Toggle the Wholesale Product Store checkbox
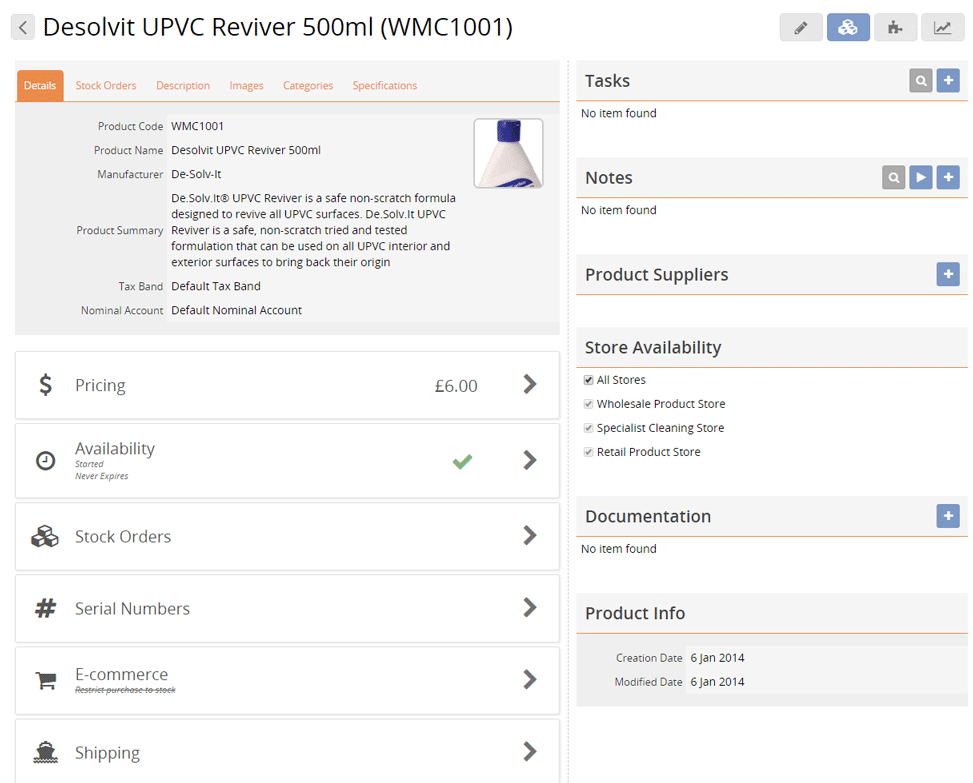The height and width of the screenshot is (783, 973). coord(588,404)
